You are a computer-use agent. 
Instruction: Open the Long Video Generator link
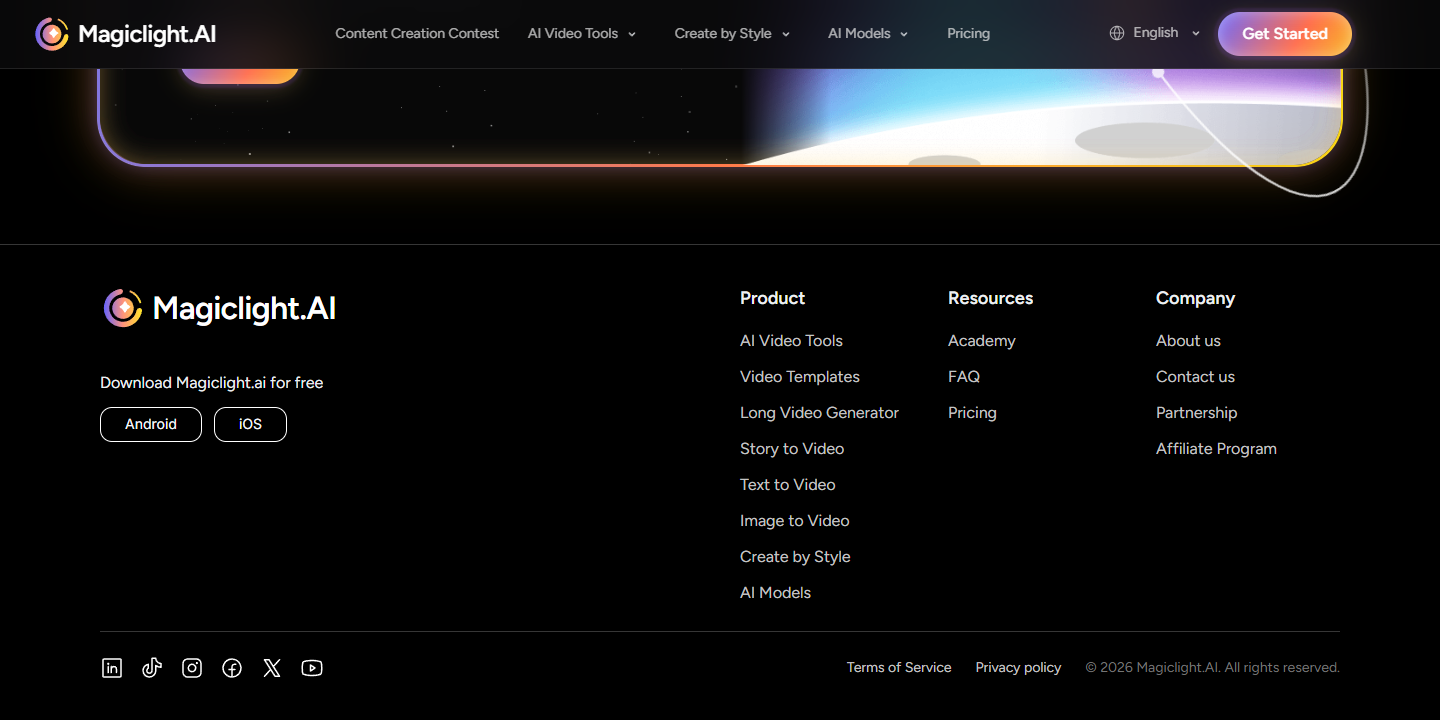coord(819,413)
